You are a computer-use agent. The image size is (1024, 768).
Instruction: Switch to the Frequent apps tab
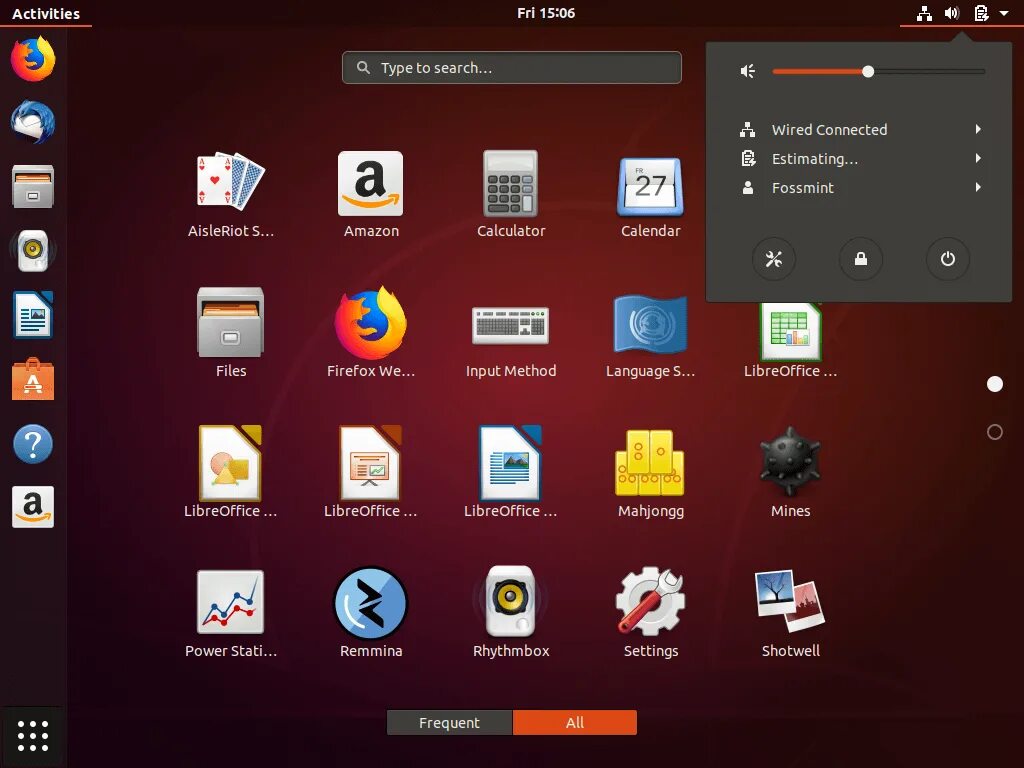pos(449,722)
